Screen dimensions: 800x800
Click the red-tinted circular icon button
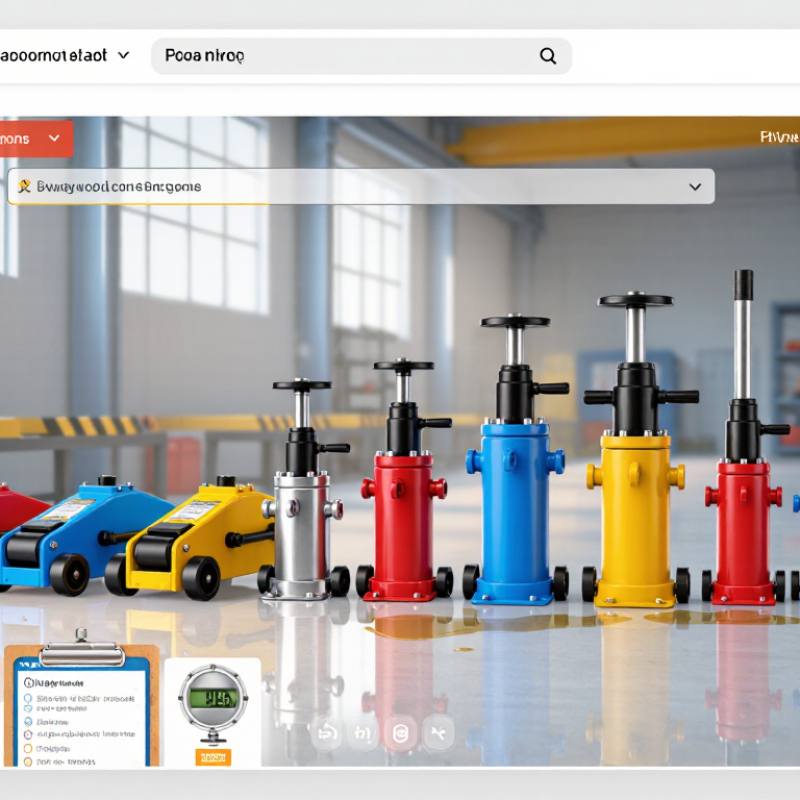(401, 734)
